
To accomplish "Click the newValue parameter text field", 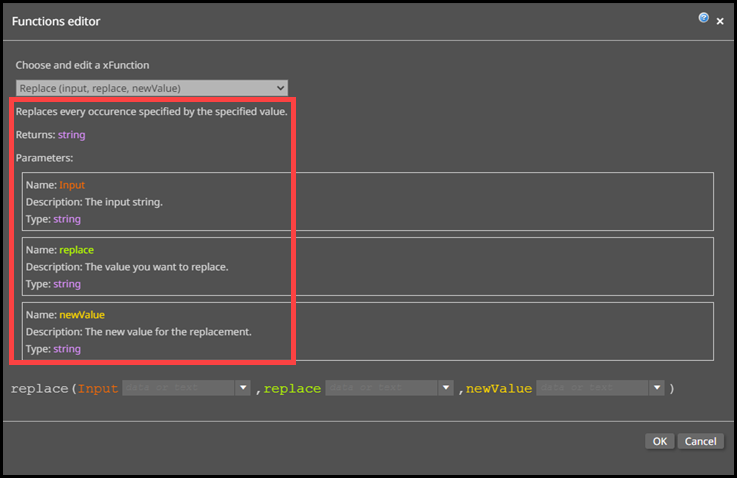I will pos(591,388).
